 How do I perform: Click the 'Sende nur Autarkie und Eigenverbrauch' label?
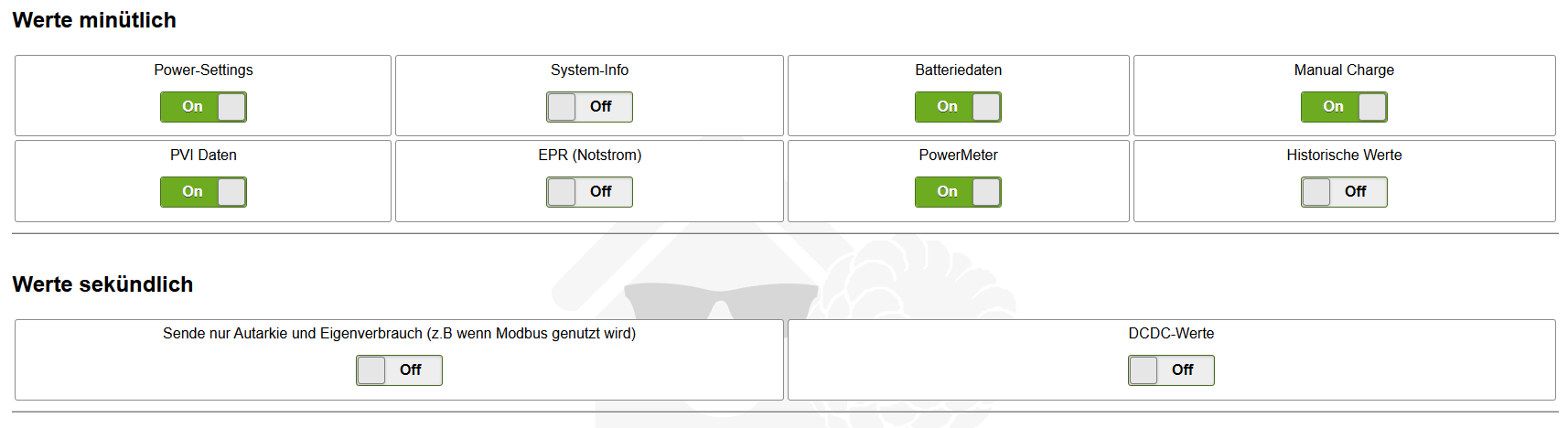coord(399,334)
